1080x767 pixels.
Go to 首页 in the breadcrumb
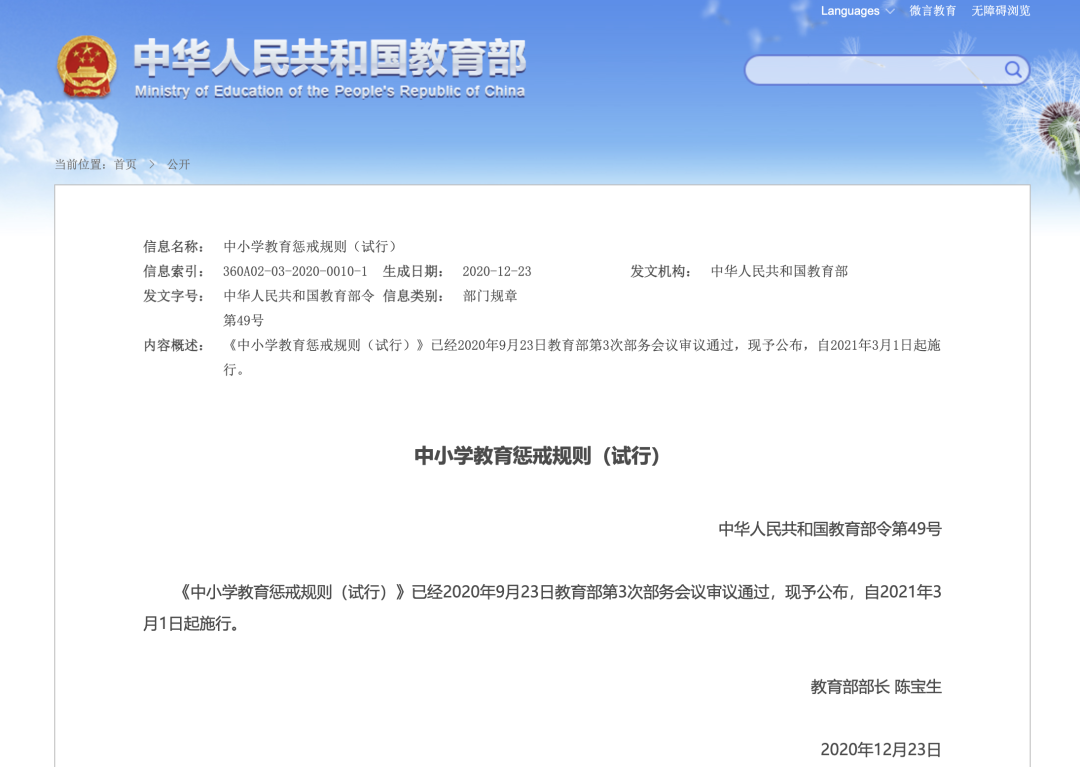tap(125, 164)
